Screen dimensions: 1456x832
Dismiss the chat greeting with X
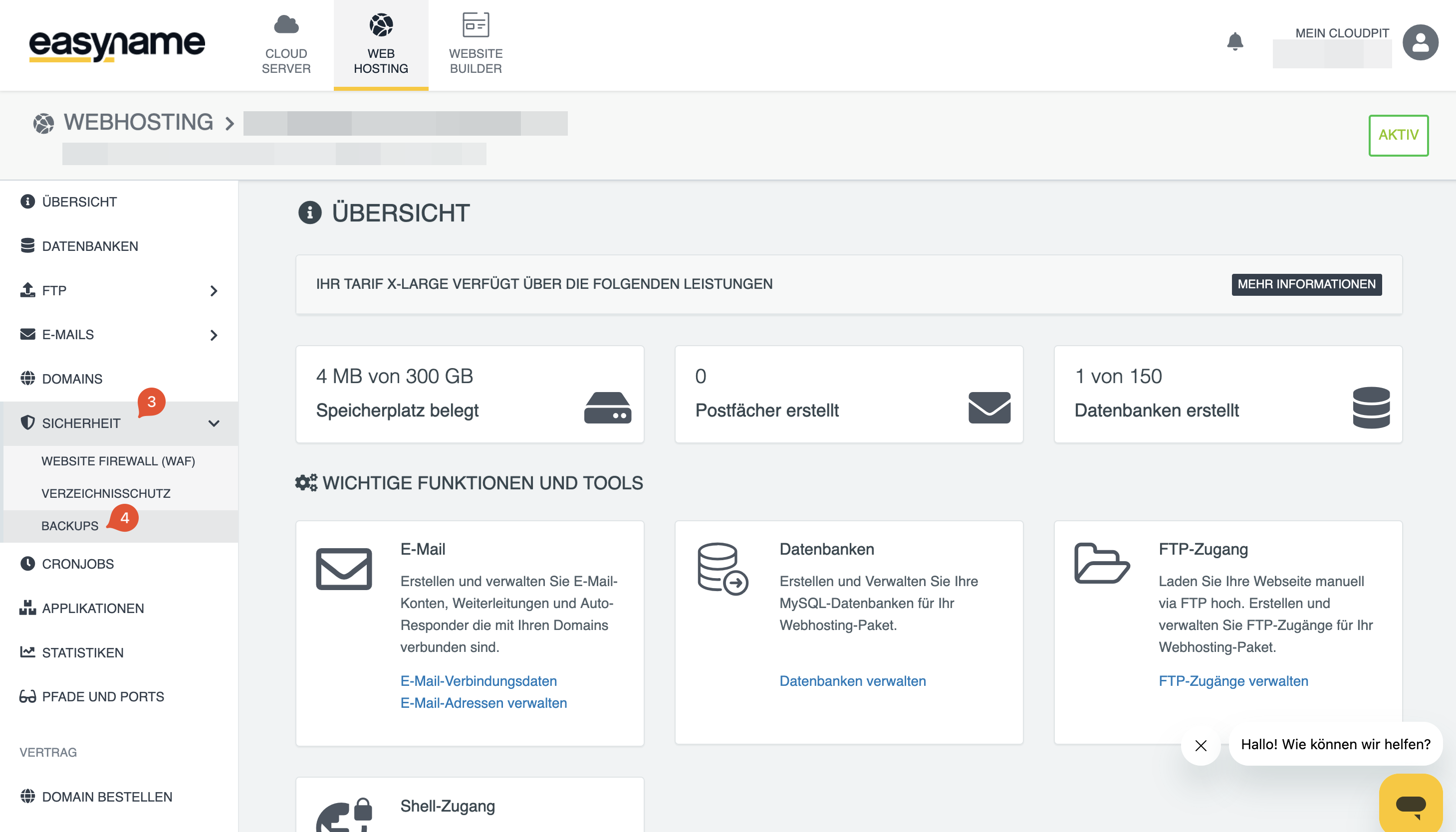1201,745
